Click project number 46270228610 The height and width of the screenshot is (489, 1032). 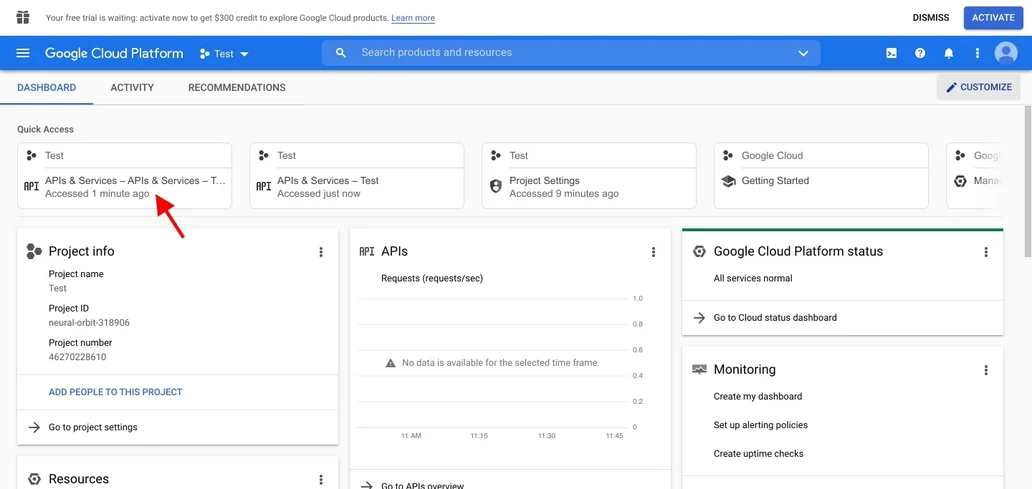pyautogui.click(x=77, y=357)
